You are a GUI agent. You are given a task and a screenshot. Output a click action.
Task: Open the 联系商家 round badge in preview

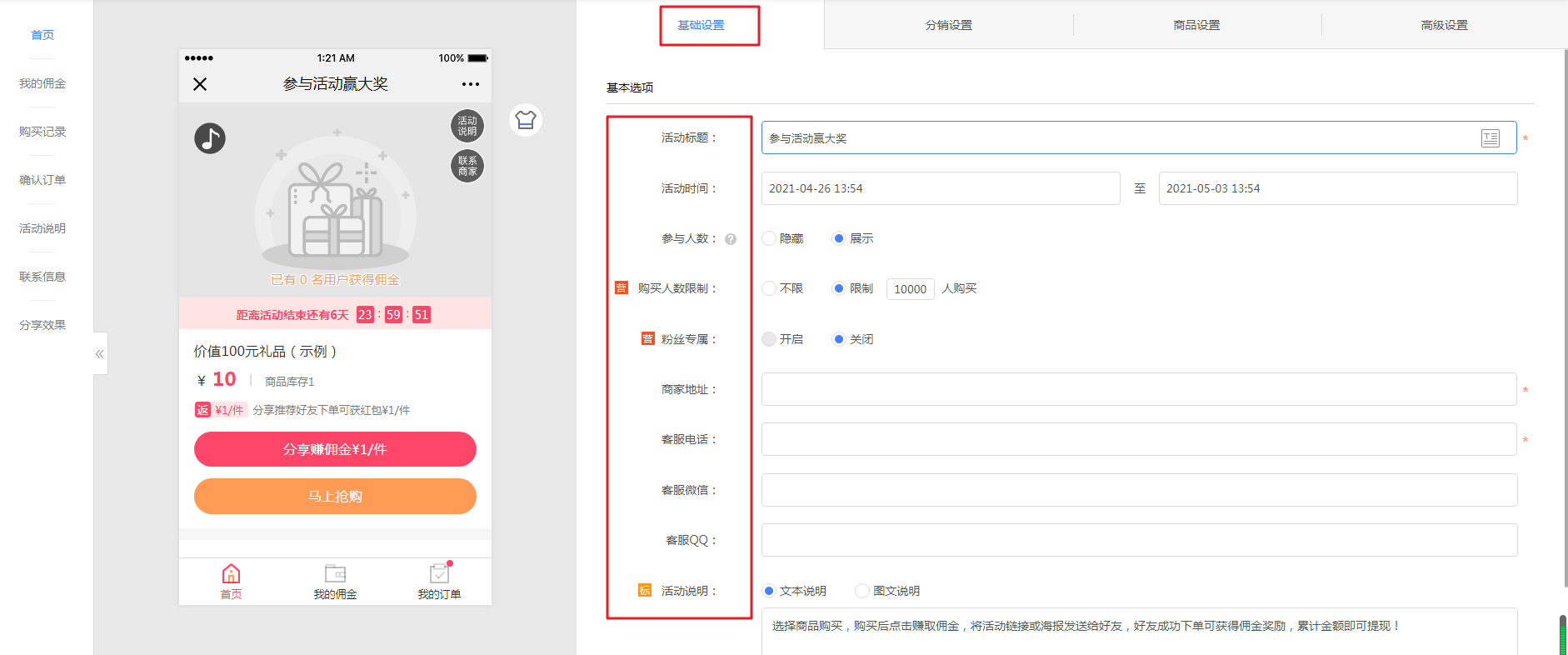click(467, 166)
